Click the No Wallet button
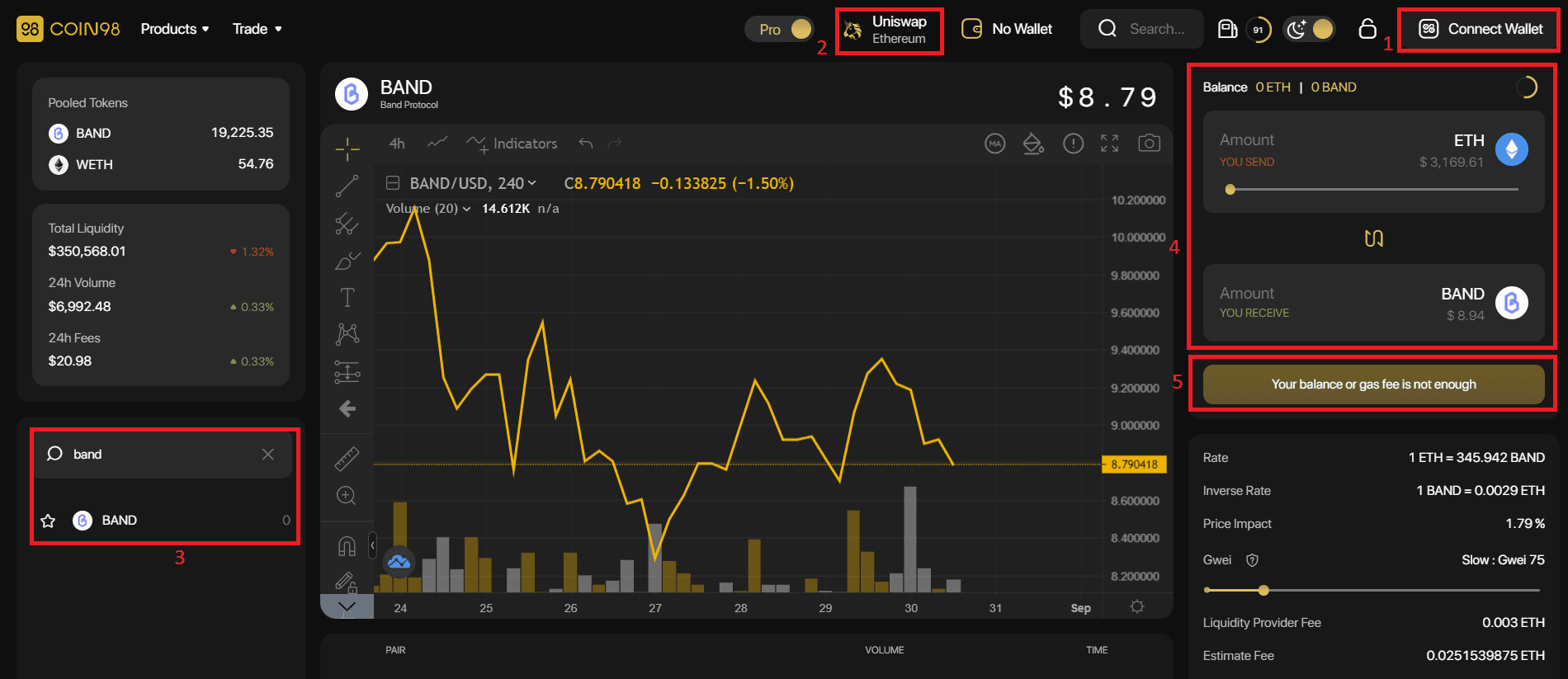Viewport: 1568px width, 679px height. (x=1007, y=29)
